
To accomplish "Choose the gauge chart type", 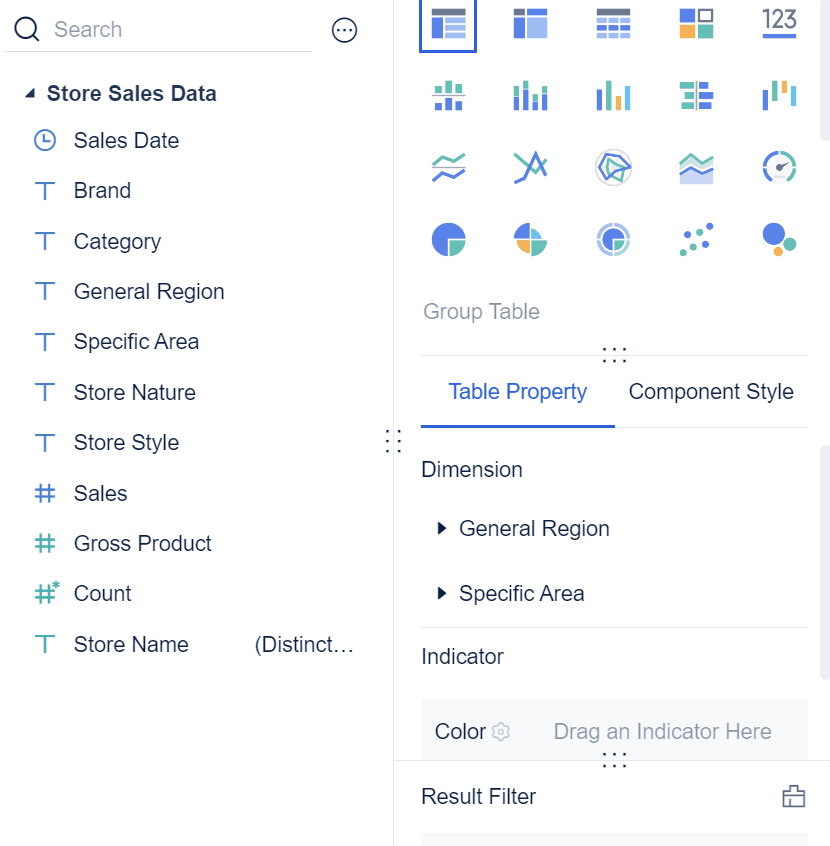I will tap(779, 167).
